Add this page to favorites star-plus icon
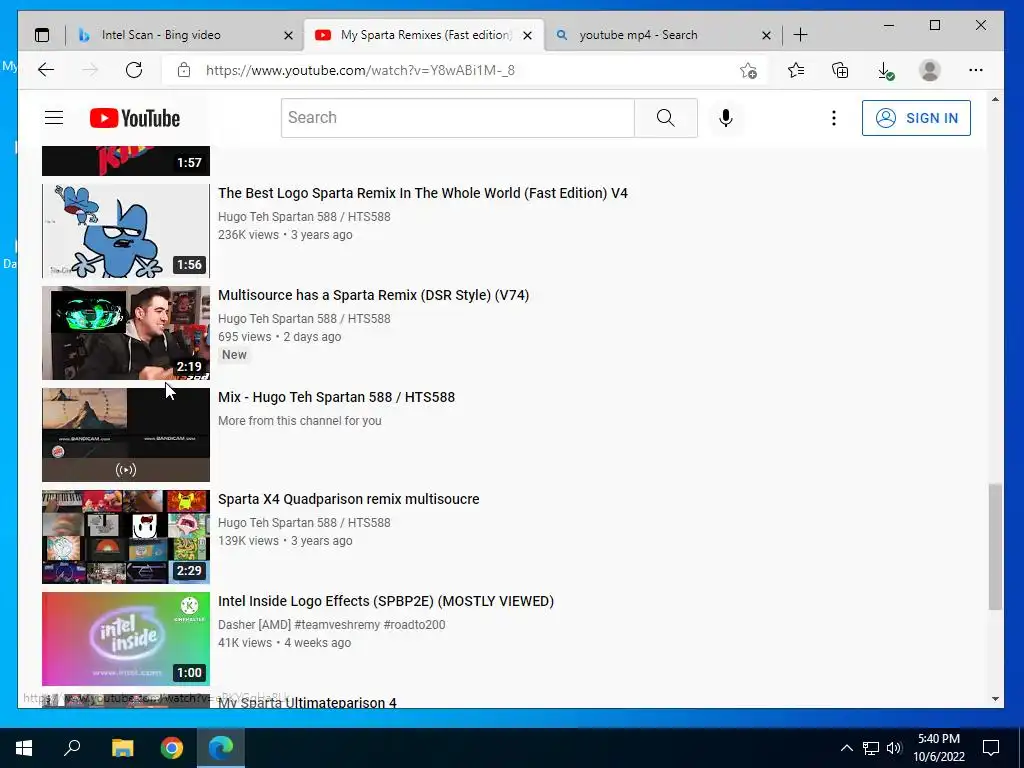This screenshot has width=1024, height=768. pyautogui.click(x=748, y=70)
